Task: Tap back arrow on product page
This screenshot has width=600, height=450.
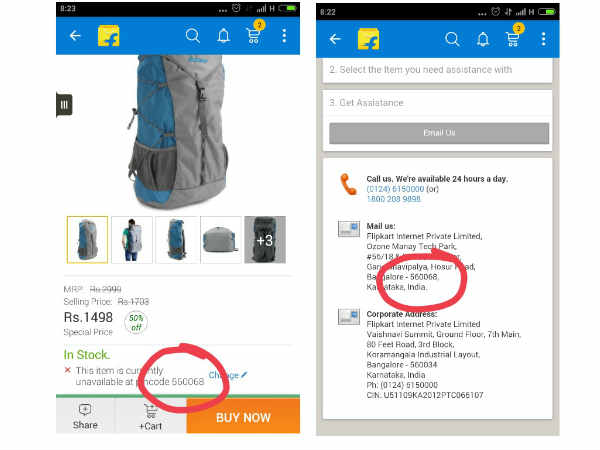Action: click(x=75, y=36)
